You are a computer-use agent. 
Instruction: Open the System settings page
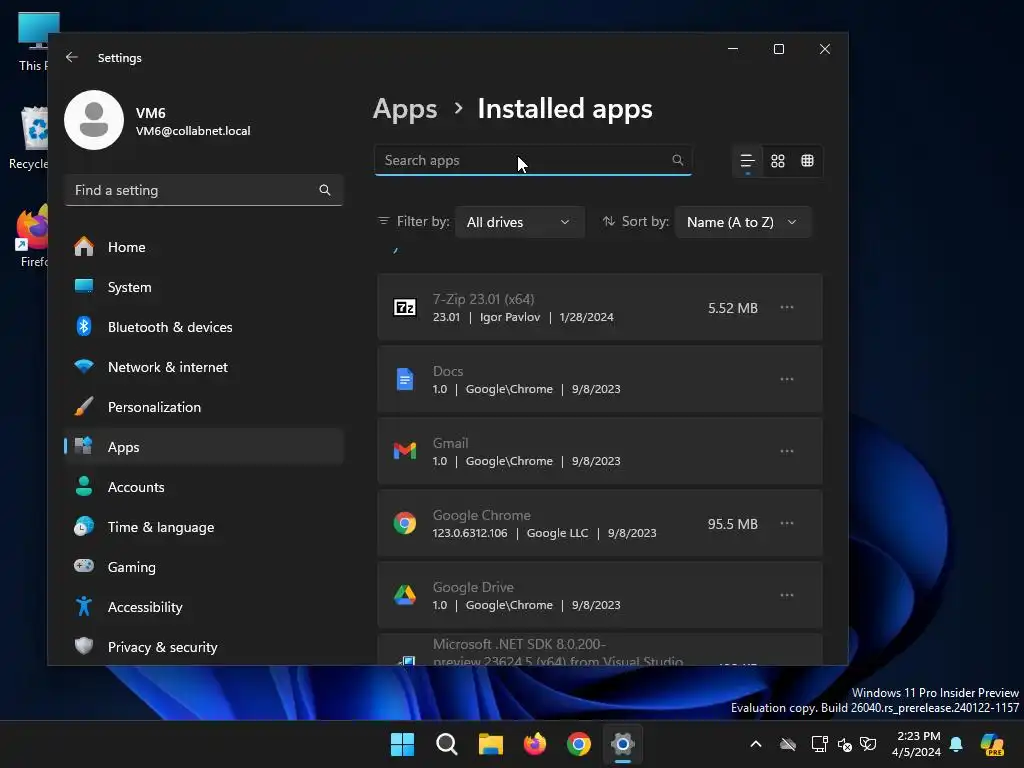pos(204,287)
